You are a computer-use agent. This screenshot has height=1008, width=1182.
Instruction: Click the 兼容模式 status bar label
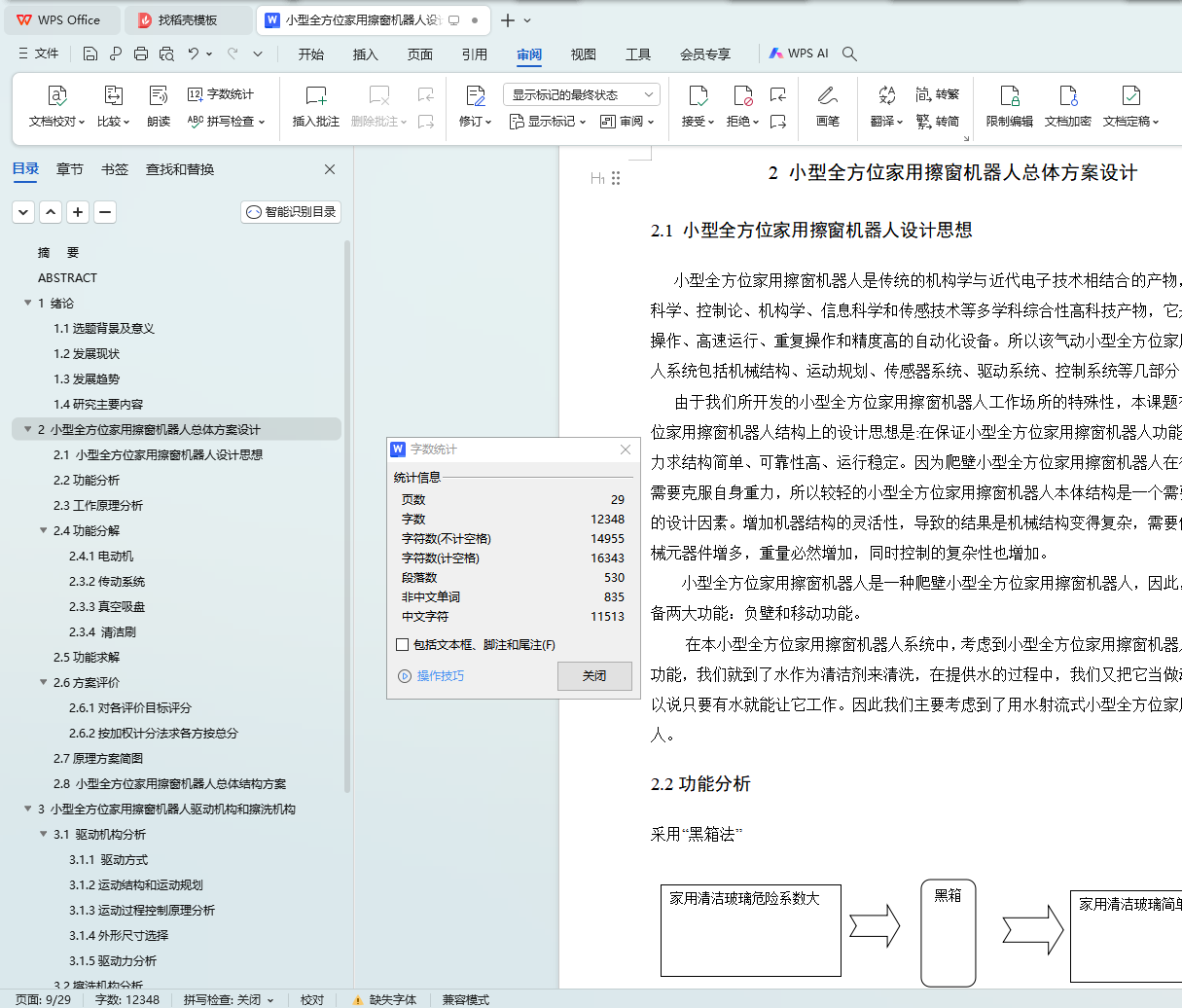pyautogui.click(x=466, y=999)
